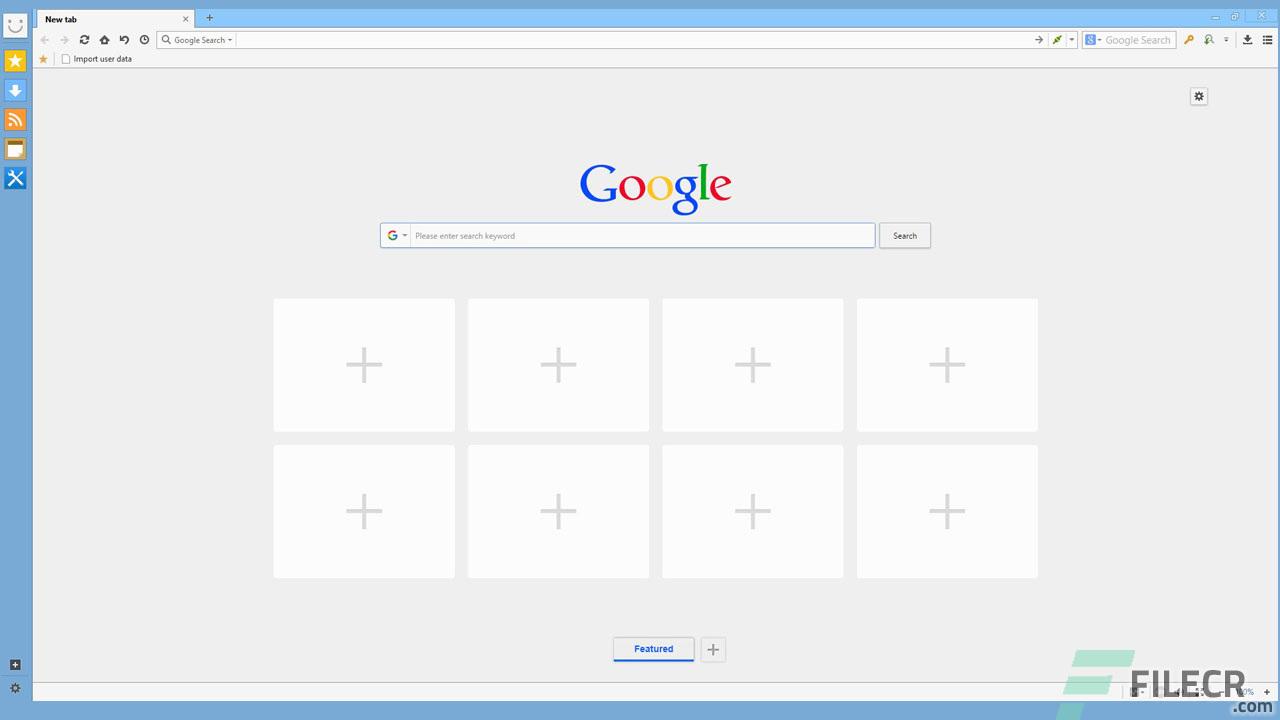
Task: Click the green lightning engine mode icon
Action: [1057, 40]
